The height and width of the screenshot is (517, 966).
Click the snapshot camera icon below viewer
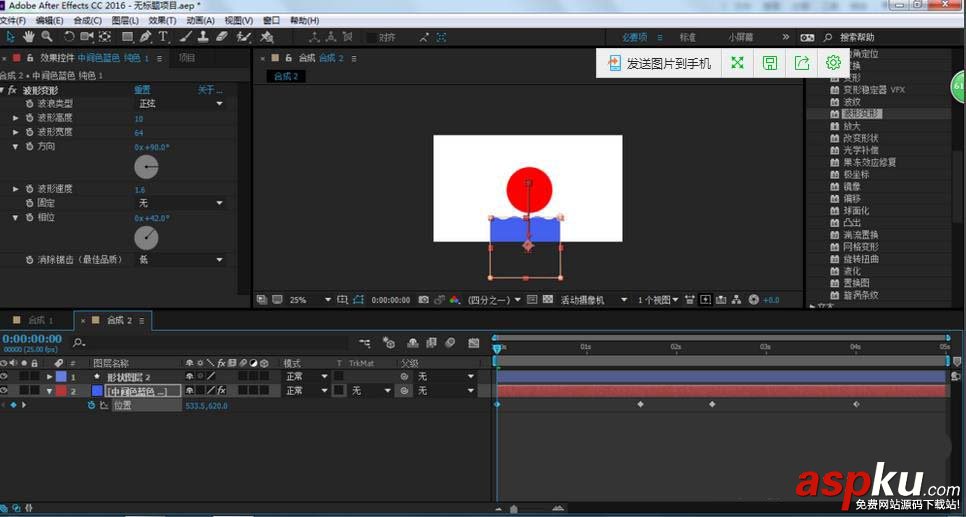[424, 299]
